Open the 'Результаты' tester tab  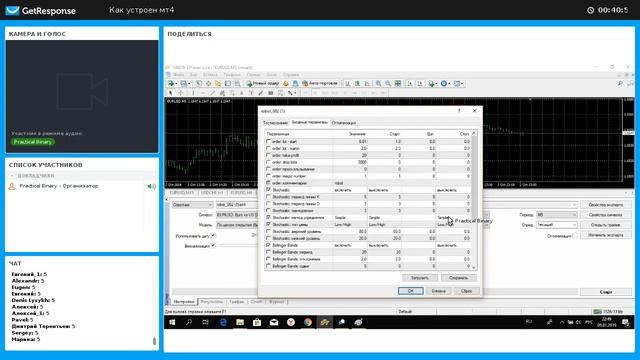pyautogui.click(x=212, y=302)
